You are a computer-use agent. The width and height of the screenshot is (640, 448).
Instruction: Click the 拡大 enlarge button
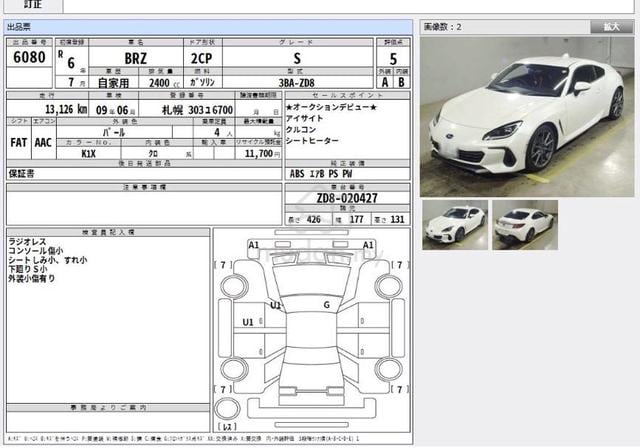[611, 27]
